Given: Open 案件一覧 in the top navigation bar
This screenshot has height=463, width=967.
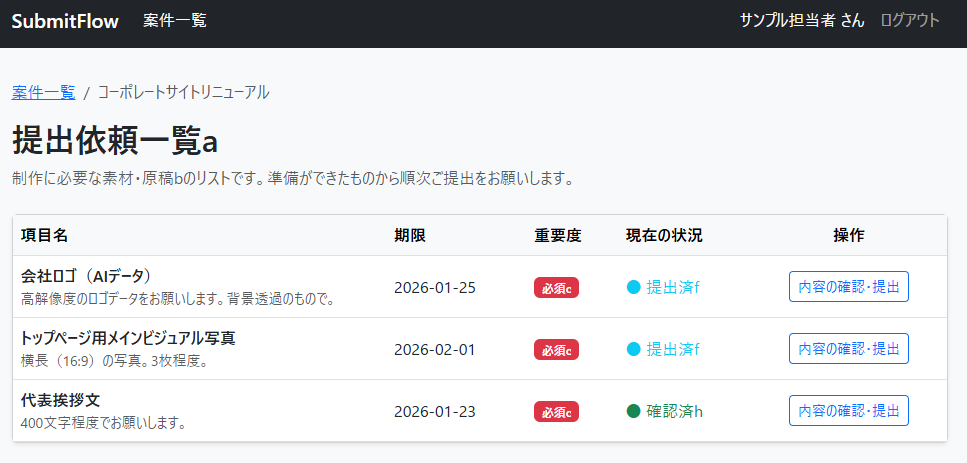Looking at the screenshot, I should [175, 21].
